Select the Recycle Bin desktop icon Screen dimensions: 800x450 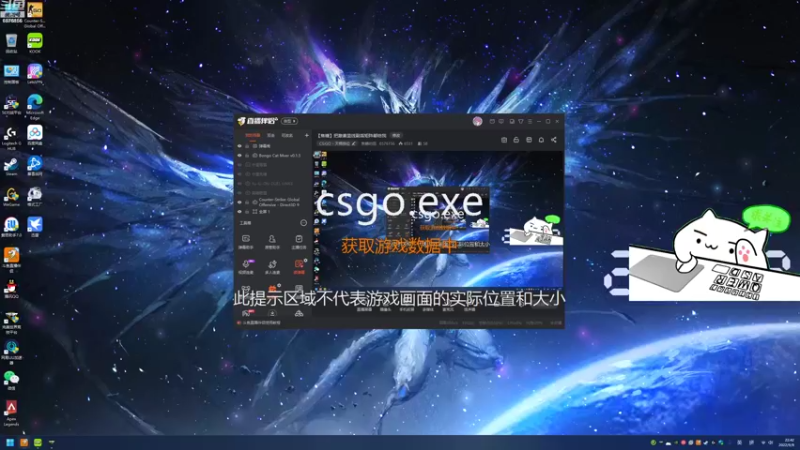tap(11, 43)
